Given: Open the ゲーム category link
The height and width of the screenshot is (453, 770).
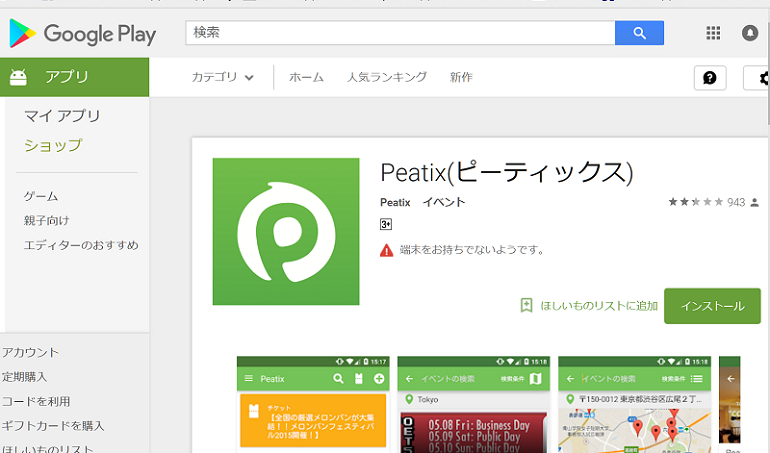Looking at the screenshot, I should pyautogui.click(x=41, y=197).
